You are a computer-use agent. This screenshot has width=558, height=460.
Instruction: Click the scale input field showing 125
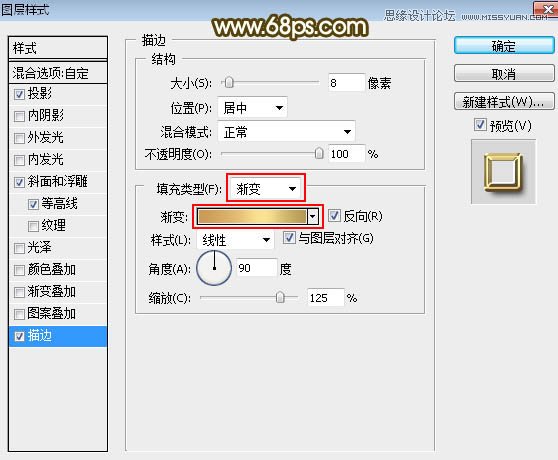[326, 297]
